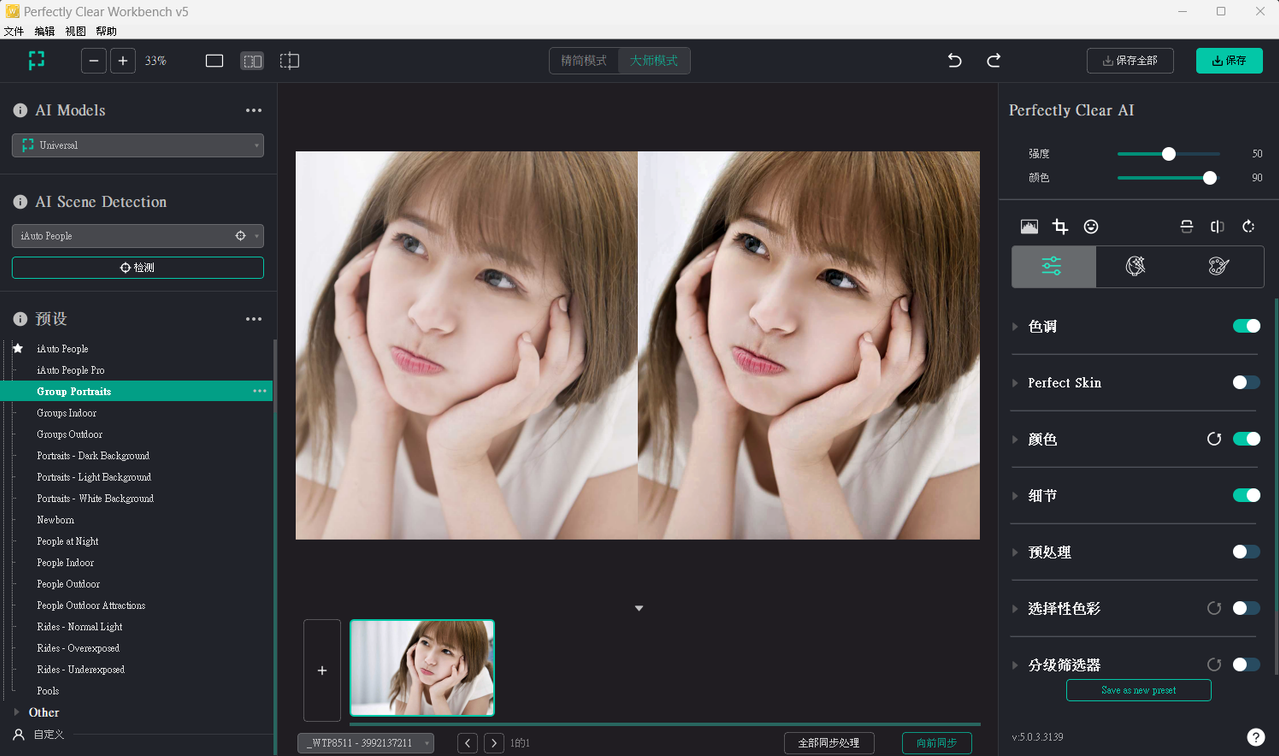Image resolution: width=1279 pixels, height=756 pixels.
Task: Open the 文件 menu
Action: tap(14, 31)
